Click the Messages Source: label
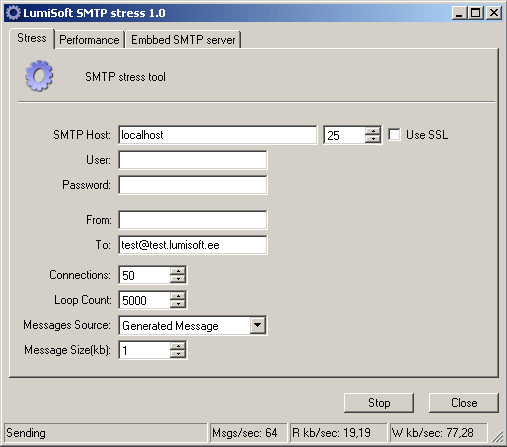 click(x=67, y=325)
